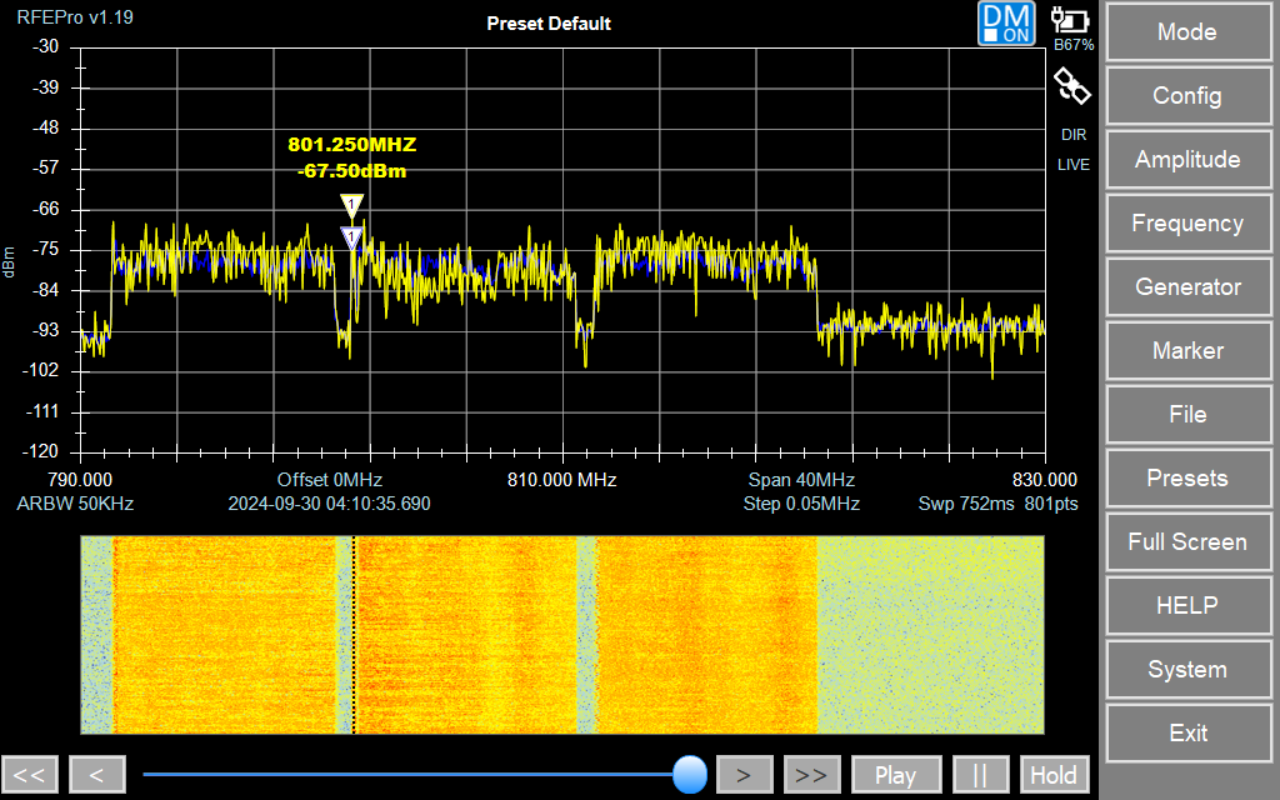Fast-forward sweeps with the double-arrow icon
This screenshot has width=1280, height=800.
point(812,773)
